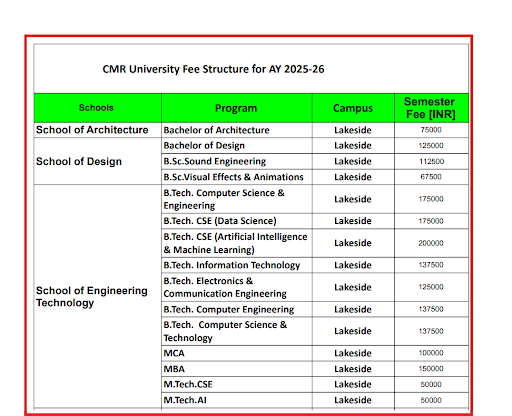Click fee "175000" in Computer Science & Engineering row
Viewport: 512px width, 416px height.
[x=431, y=199]
